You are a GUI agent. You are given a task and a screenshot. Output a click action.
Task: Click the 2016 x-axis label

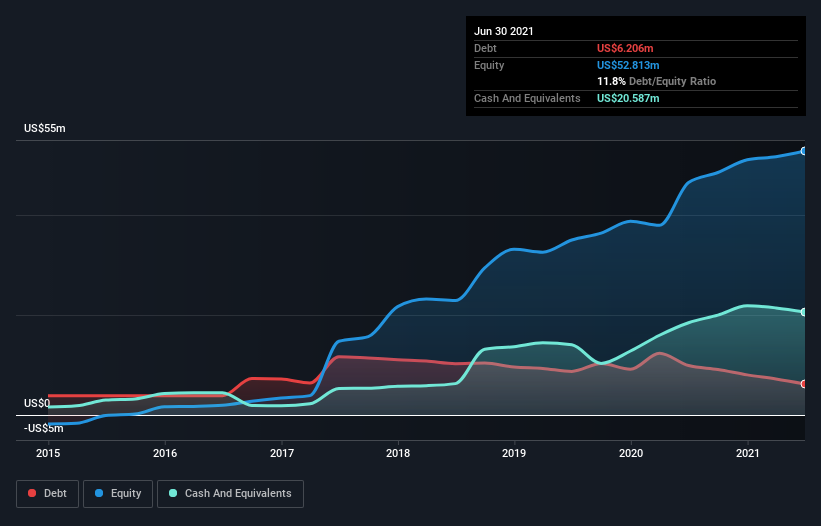click(165, 453)
